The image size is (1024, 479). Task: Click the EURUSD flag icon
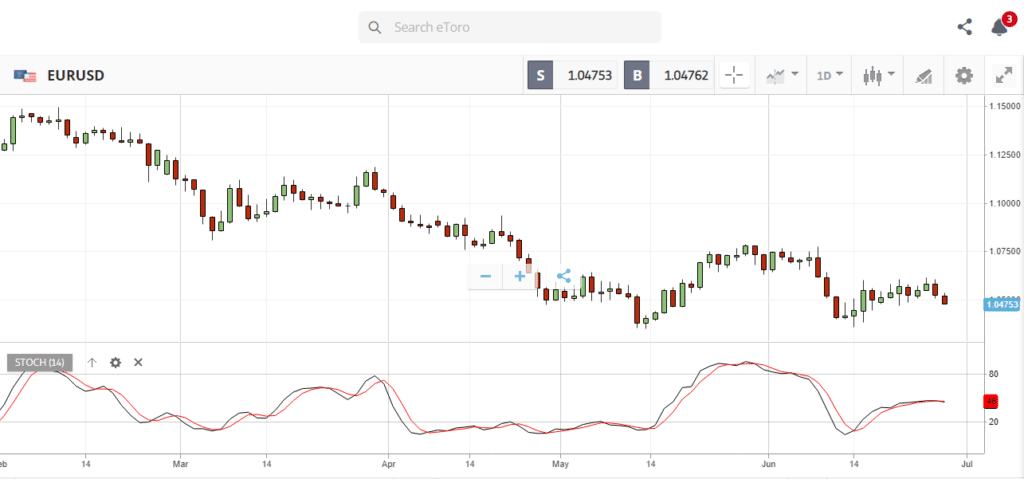coord(25,76)
